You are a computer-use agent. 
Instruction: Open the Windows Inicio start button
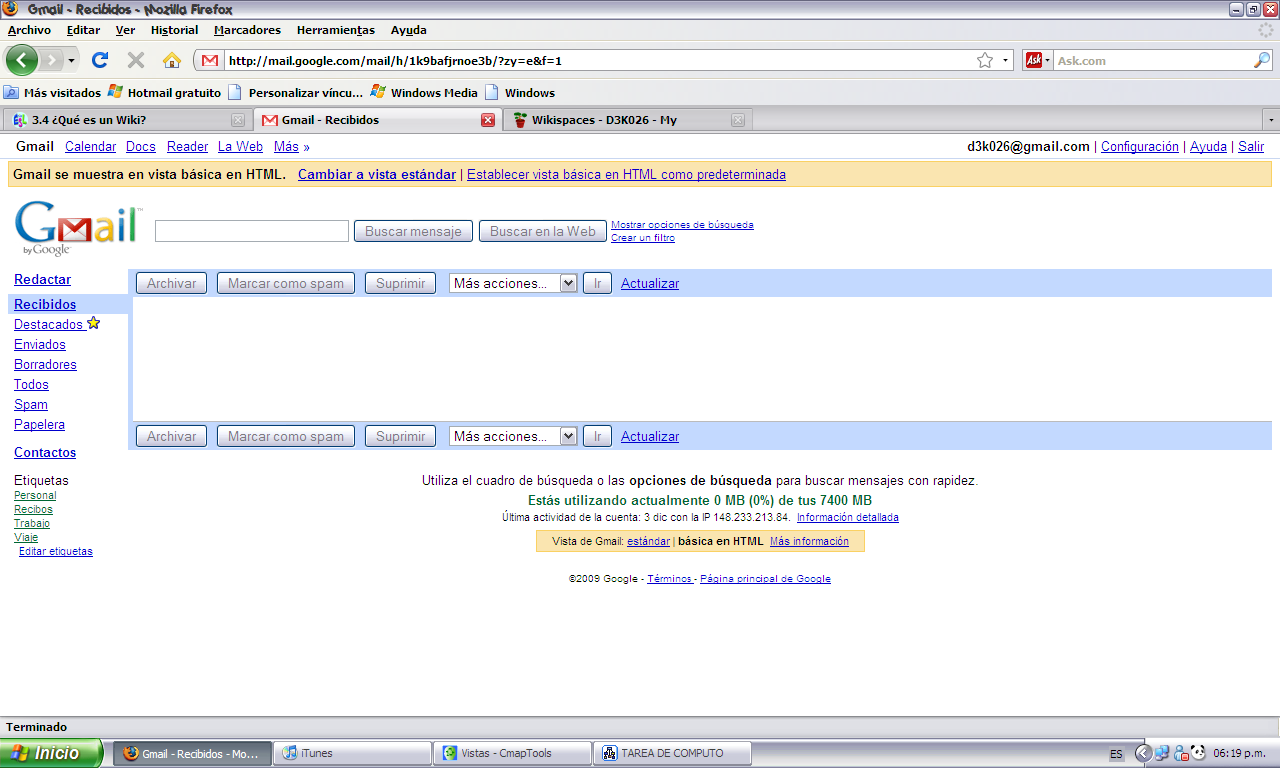[50, 753]
